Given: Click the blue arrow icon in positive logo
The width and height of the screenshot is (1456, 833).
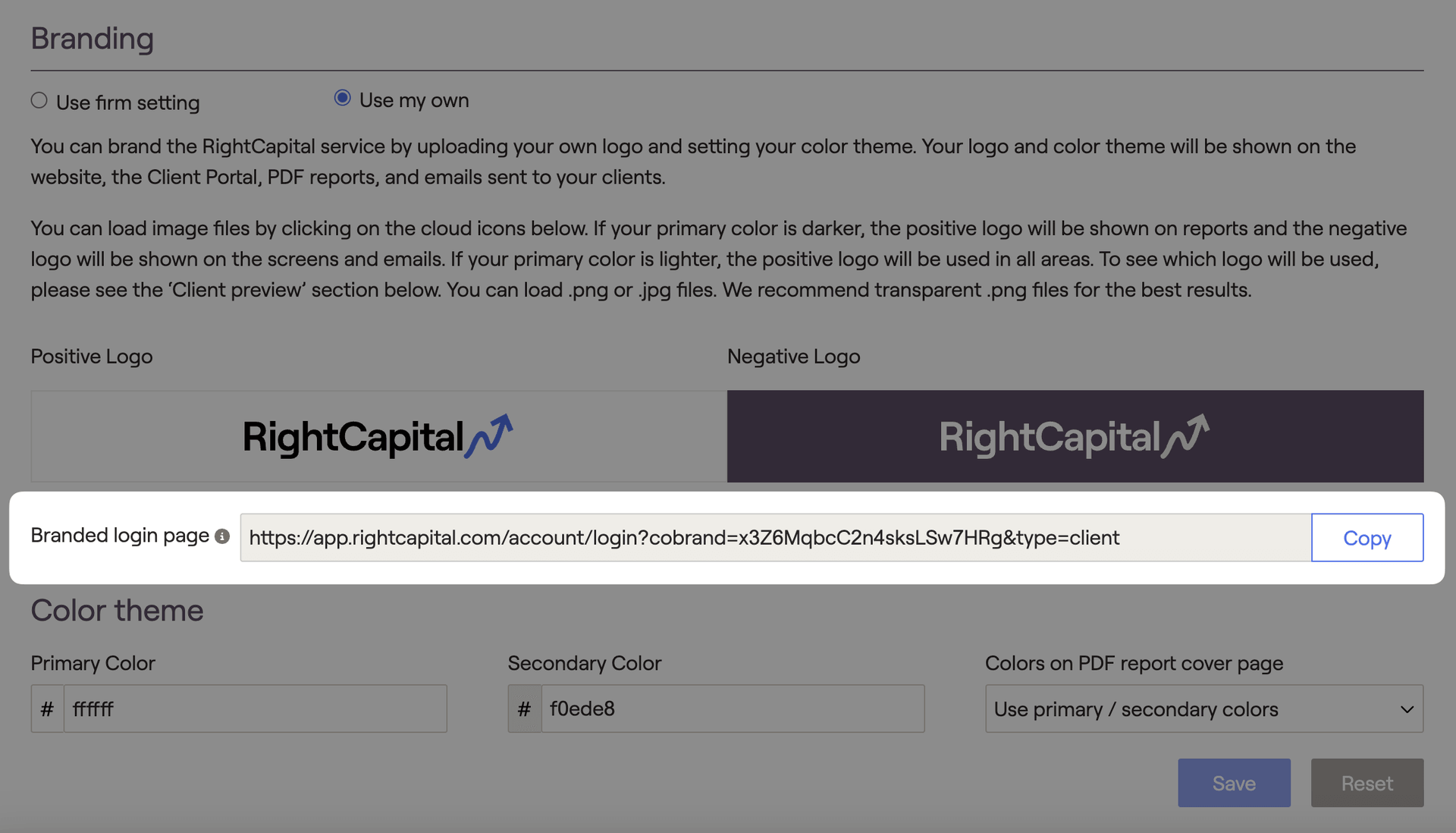Looking at the screenshot, I should pos(489,435).
